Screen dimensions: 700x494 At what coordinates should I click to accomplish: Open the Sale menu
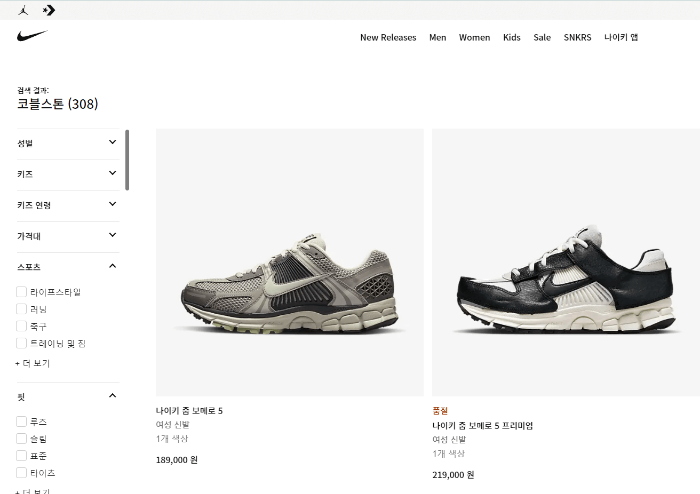click(x=542, y=37)
